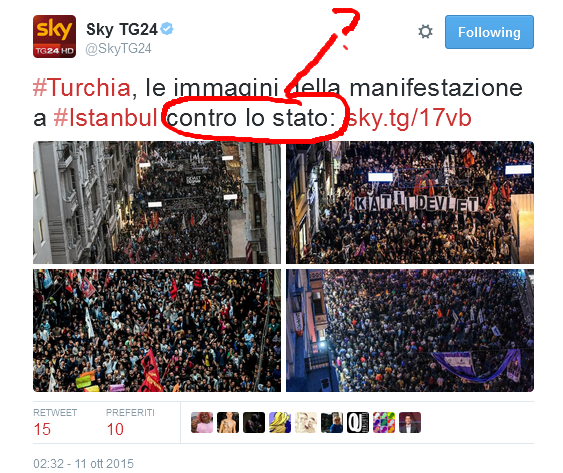Open the black-and-white Q logo avatar
The height and width of the screenshot is (473, 563).
coord(358,422)
